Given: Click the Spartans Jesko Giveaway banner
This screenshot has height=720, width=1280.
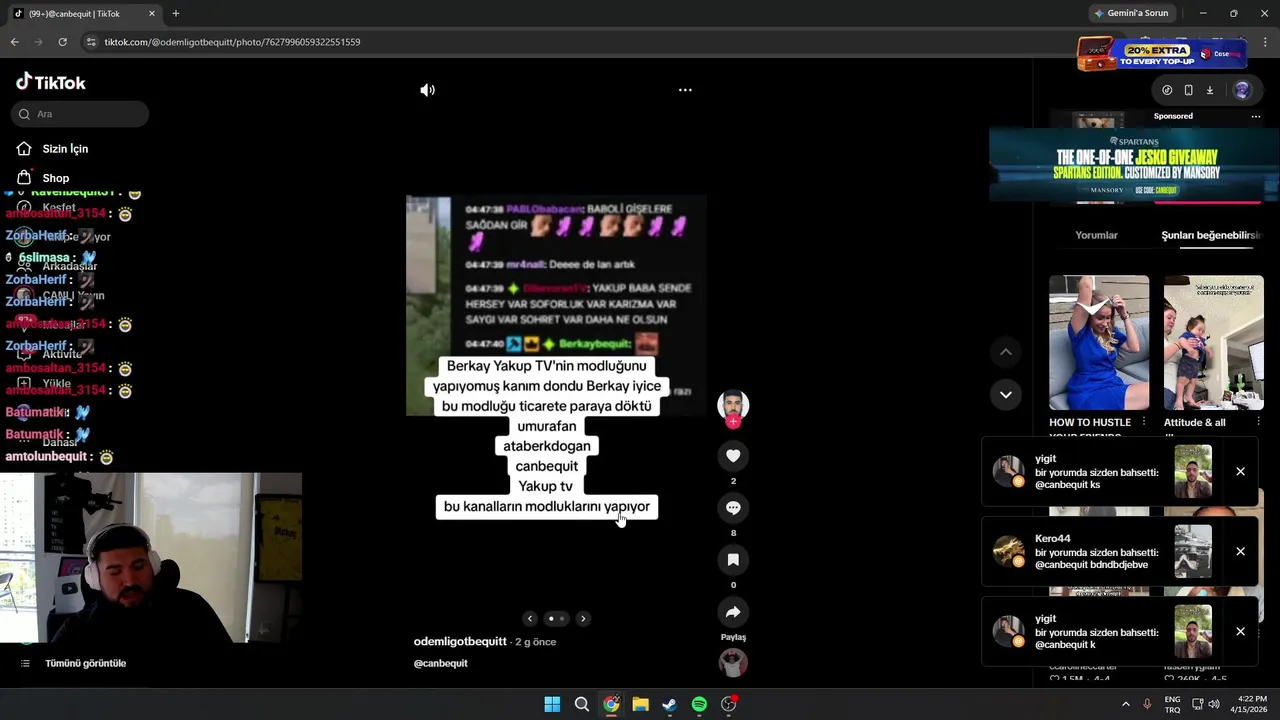Looking at the screenshot, I should [x=1134, y=165].
